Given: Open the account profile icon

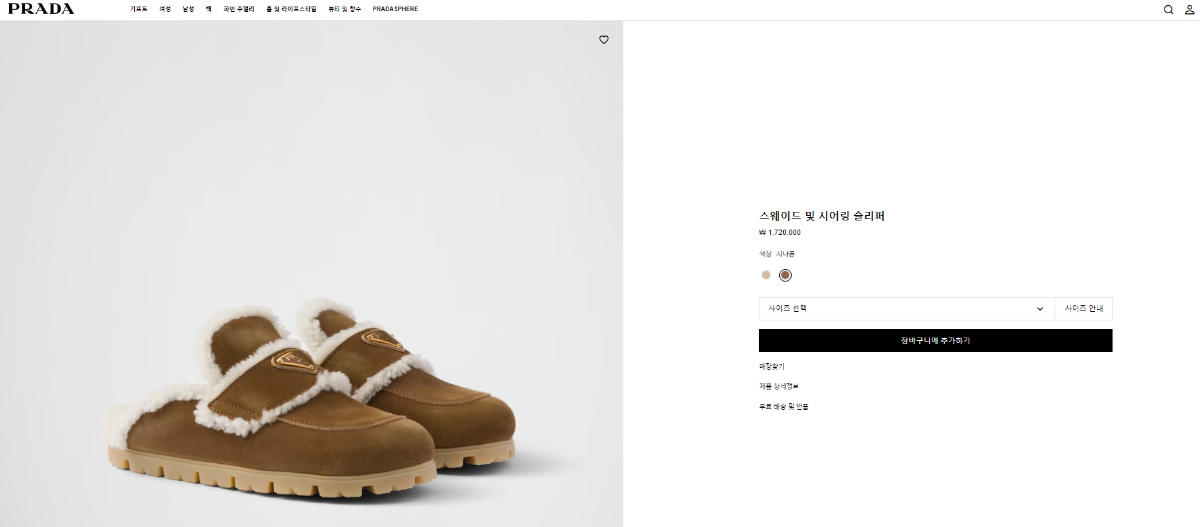Looking at the screenshot, I should 1189,9.
